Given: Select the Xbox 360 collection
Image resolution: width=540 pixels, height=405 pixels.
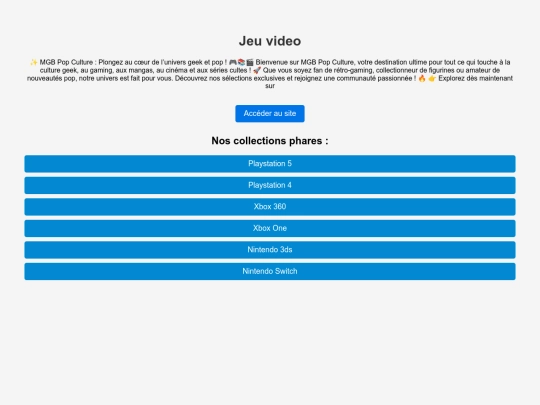Looking at the screenshot, I should [270, 207].
